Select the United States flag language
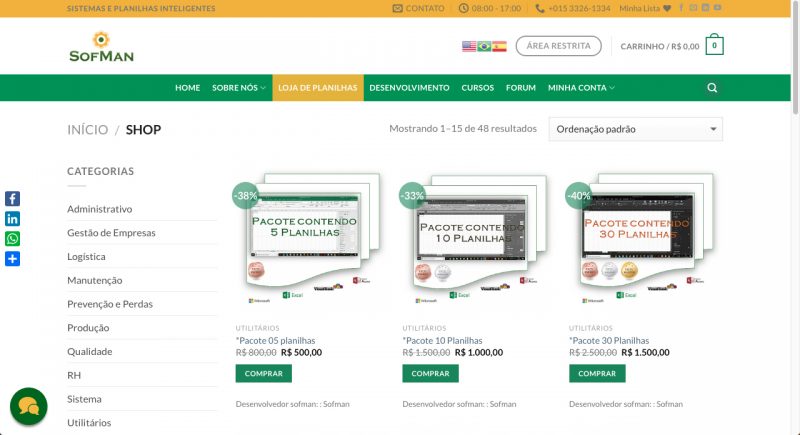Screen dimensions: 800x435 pyautogui.click(x=469, y=46)
